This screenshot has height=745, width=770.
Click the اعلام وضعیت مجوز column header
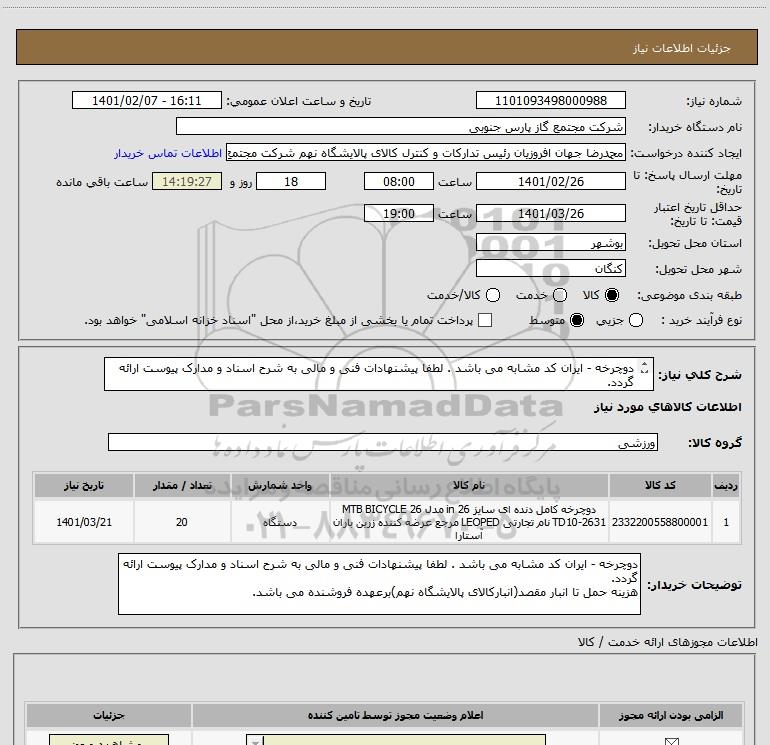click(395, 715)
